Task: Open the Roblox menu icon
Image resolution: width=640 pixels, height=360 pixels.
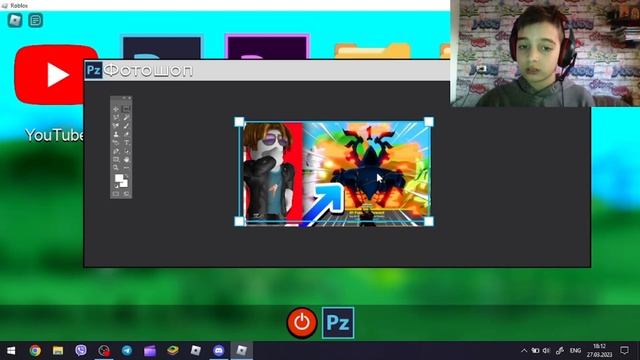Action: pyautogui.click(x=15, y=20)
